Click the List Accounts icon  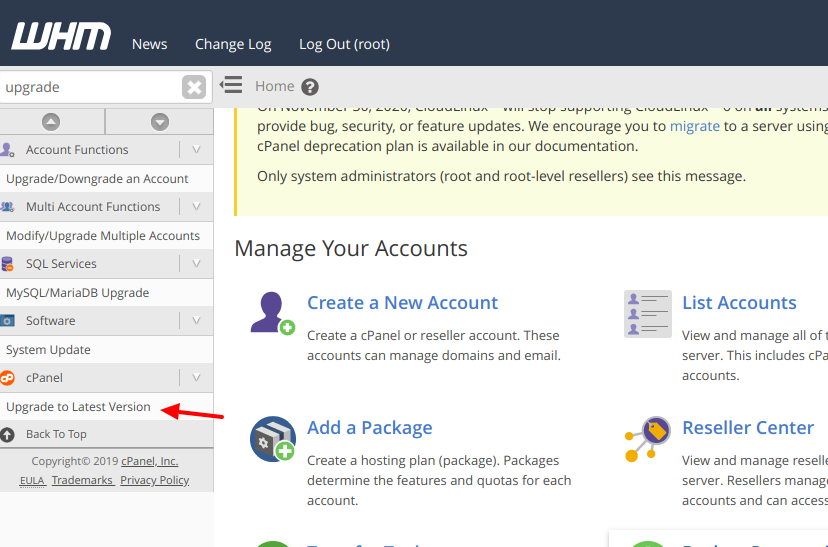pyautogui.click(x=648, y=314)
